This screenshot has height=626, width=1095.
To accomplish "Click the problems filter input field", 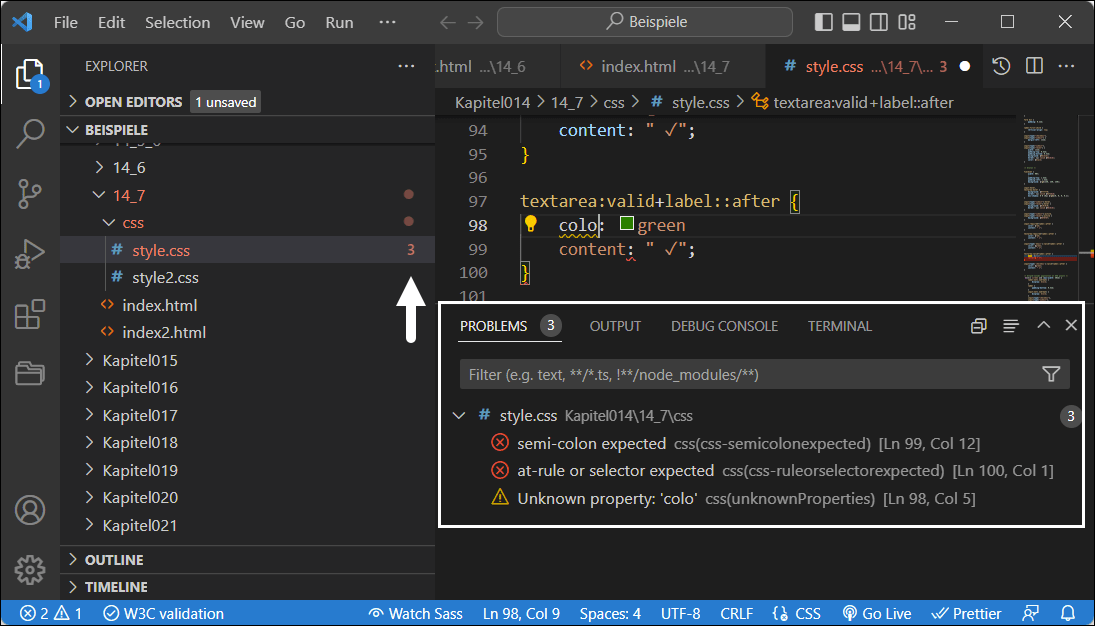I will pos(700,373).
